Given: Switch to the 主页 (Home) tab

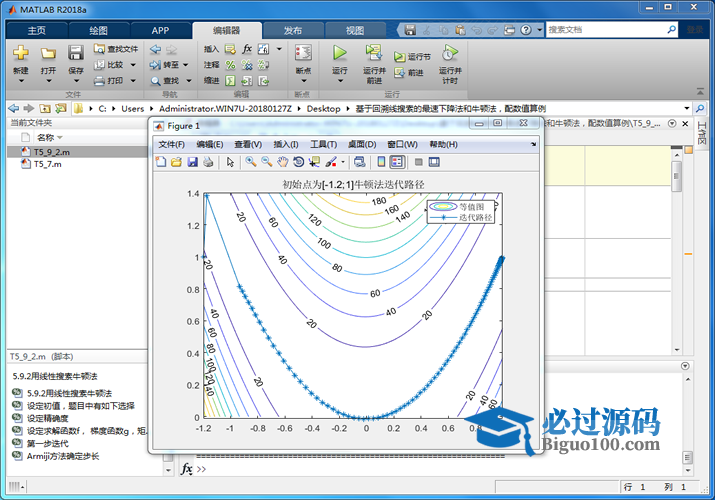Looking at the screenshot, I should click(36, 31).
